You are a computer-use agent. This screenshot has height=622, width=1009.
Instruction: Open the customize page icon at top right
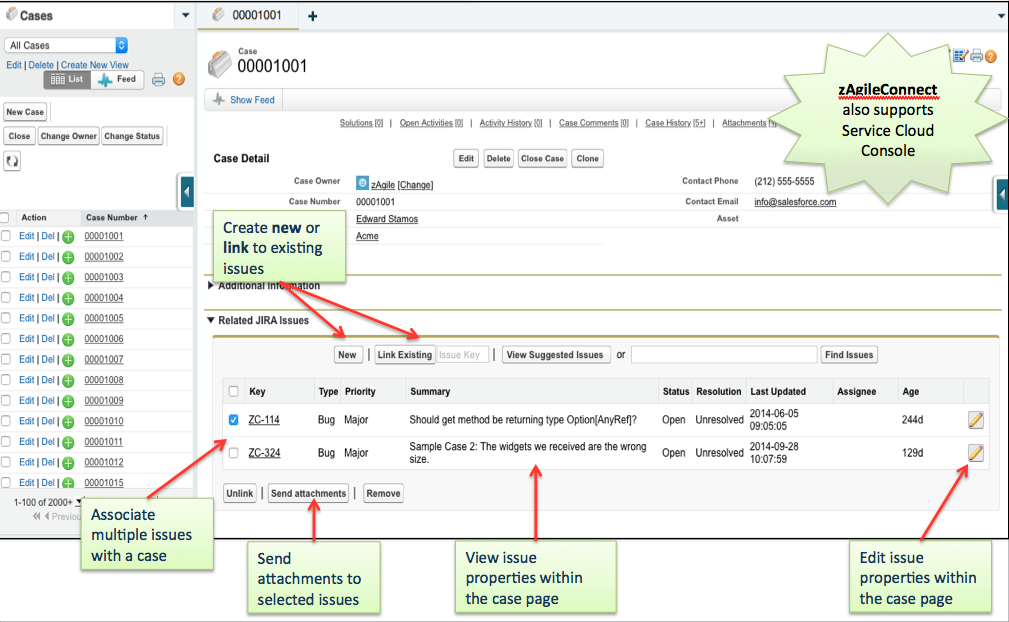click(959, 56)
